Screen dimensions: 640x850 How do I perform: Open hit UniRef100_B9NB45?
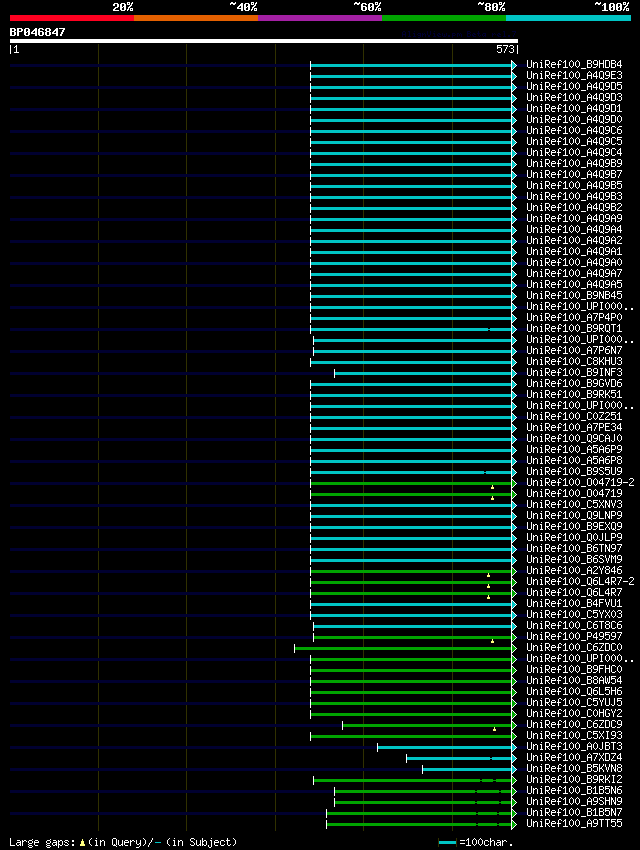click(574, 295)
